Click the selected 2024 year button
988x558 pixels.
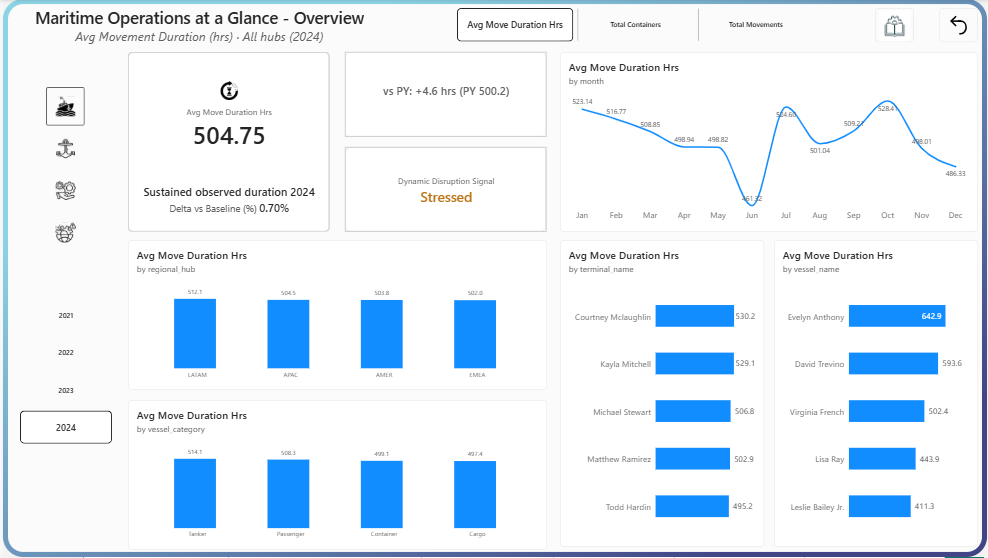[66, 428]
